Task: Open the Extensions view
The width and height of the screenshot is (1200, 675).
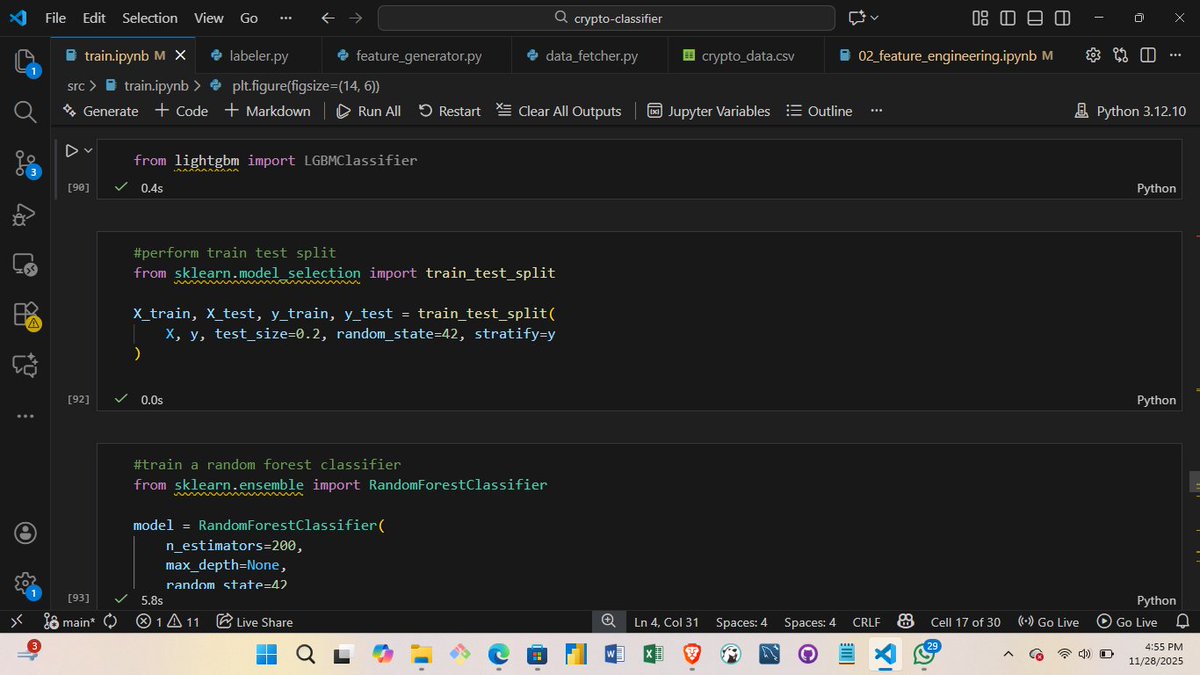Action: click(x=26, y=315)
